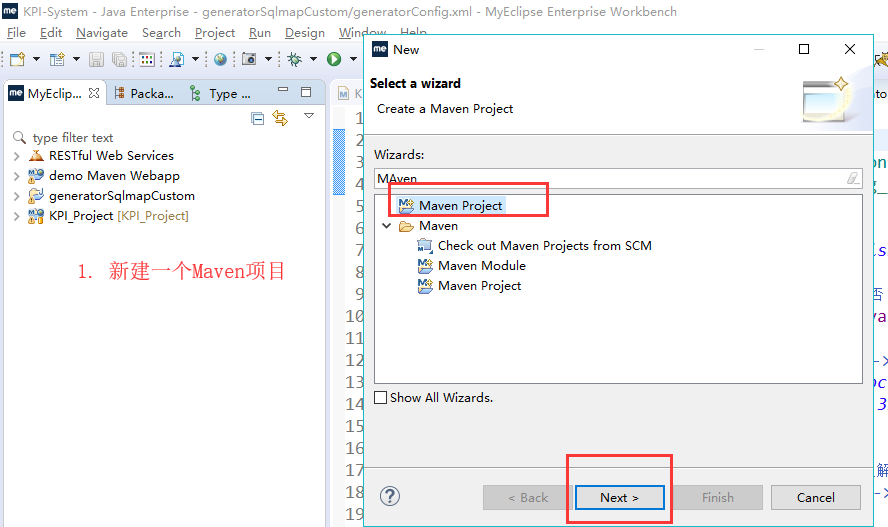888x527 pixels.
Task: Open the Design menu
Action: (305, 33)
